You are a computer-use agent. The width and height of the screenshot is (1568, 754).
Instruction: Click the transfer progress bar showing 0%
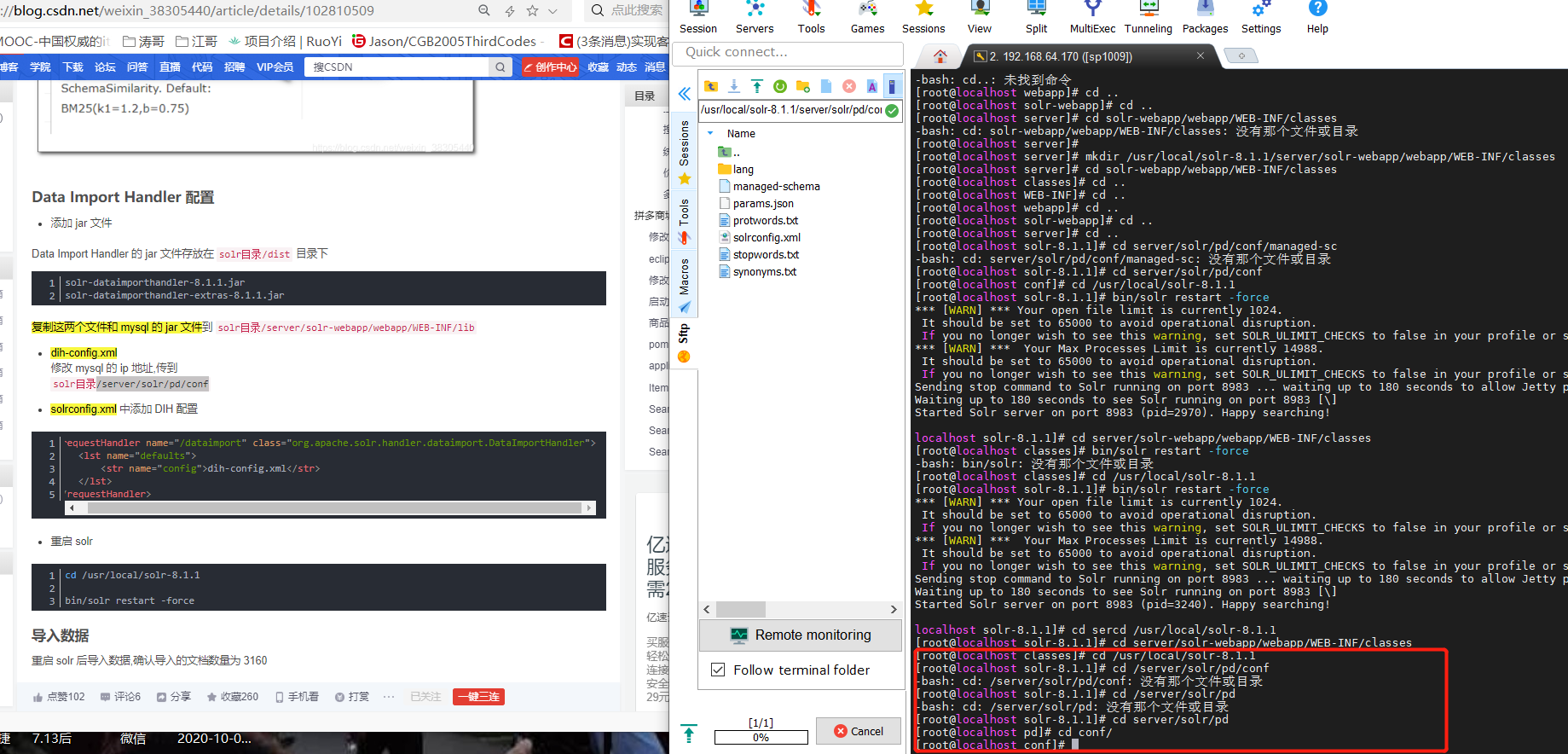761,737
